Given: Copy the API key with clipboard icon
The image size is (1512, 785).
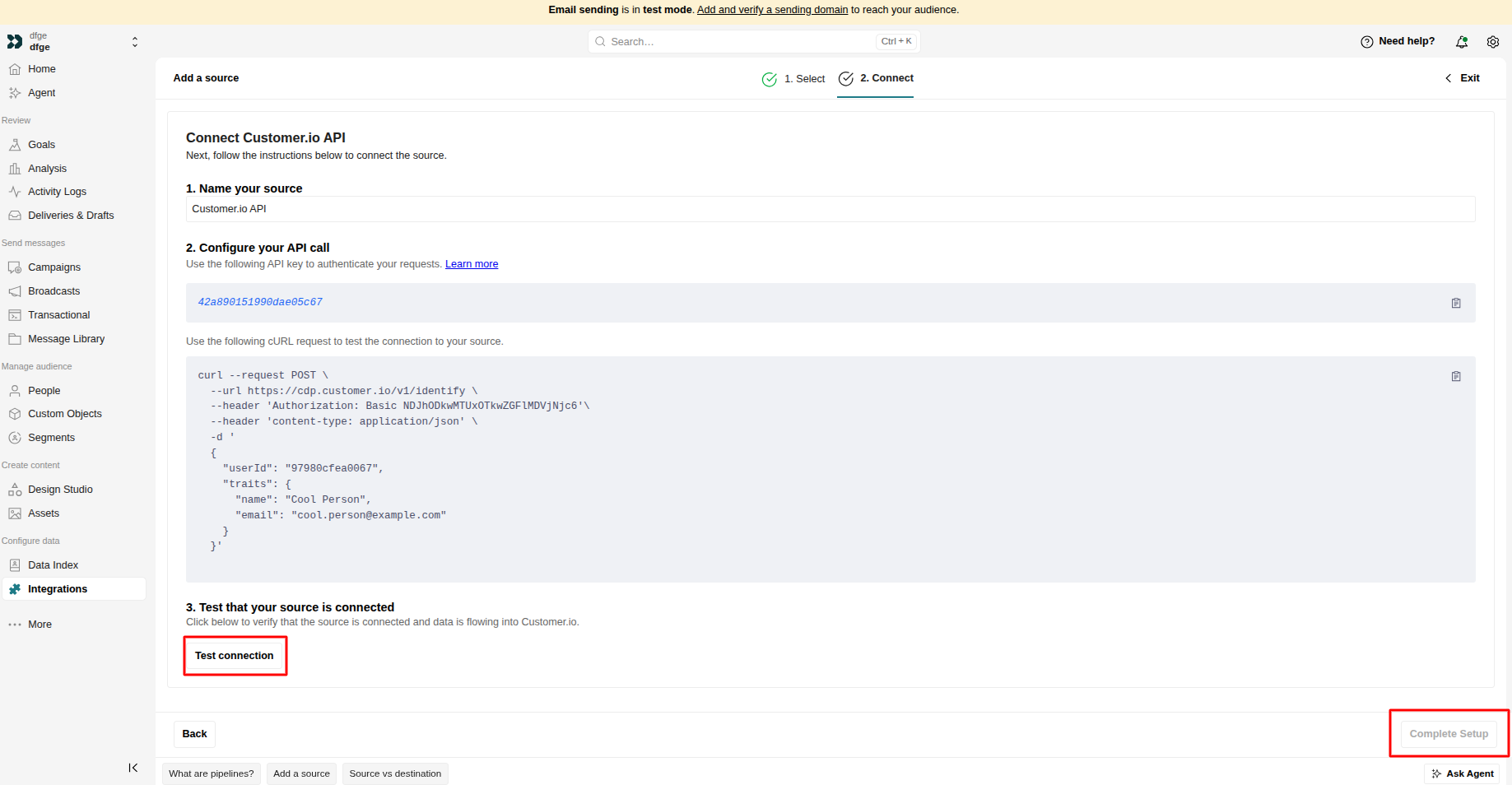Looking at the screenshot, I should click(1456, 303).
